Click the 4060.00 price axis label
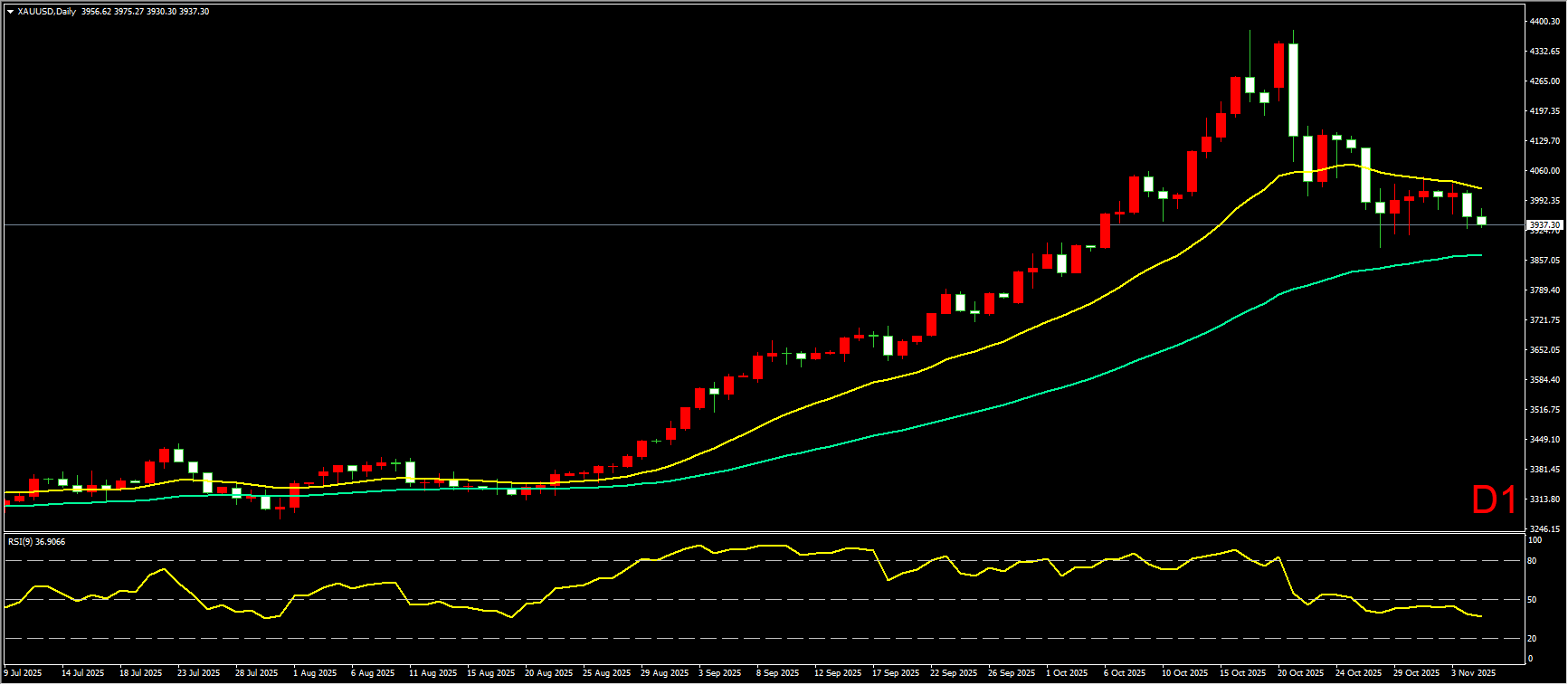Viewport: 1568px width, 685px height. tap(1544, 171)
